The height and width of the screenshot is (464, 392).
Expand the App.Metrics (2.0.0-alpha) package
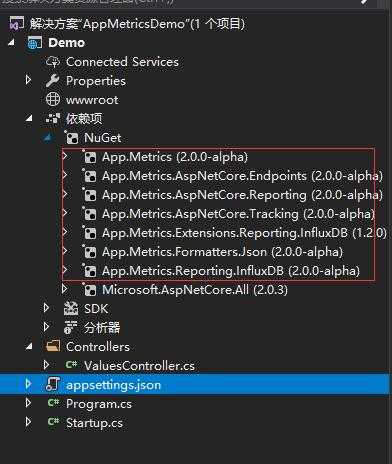(x=65, y=156)
